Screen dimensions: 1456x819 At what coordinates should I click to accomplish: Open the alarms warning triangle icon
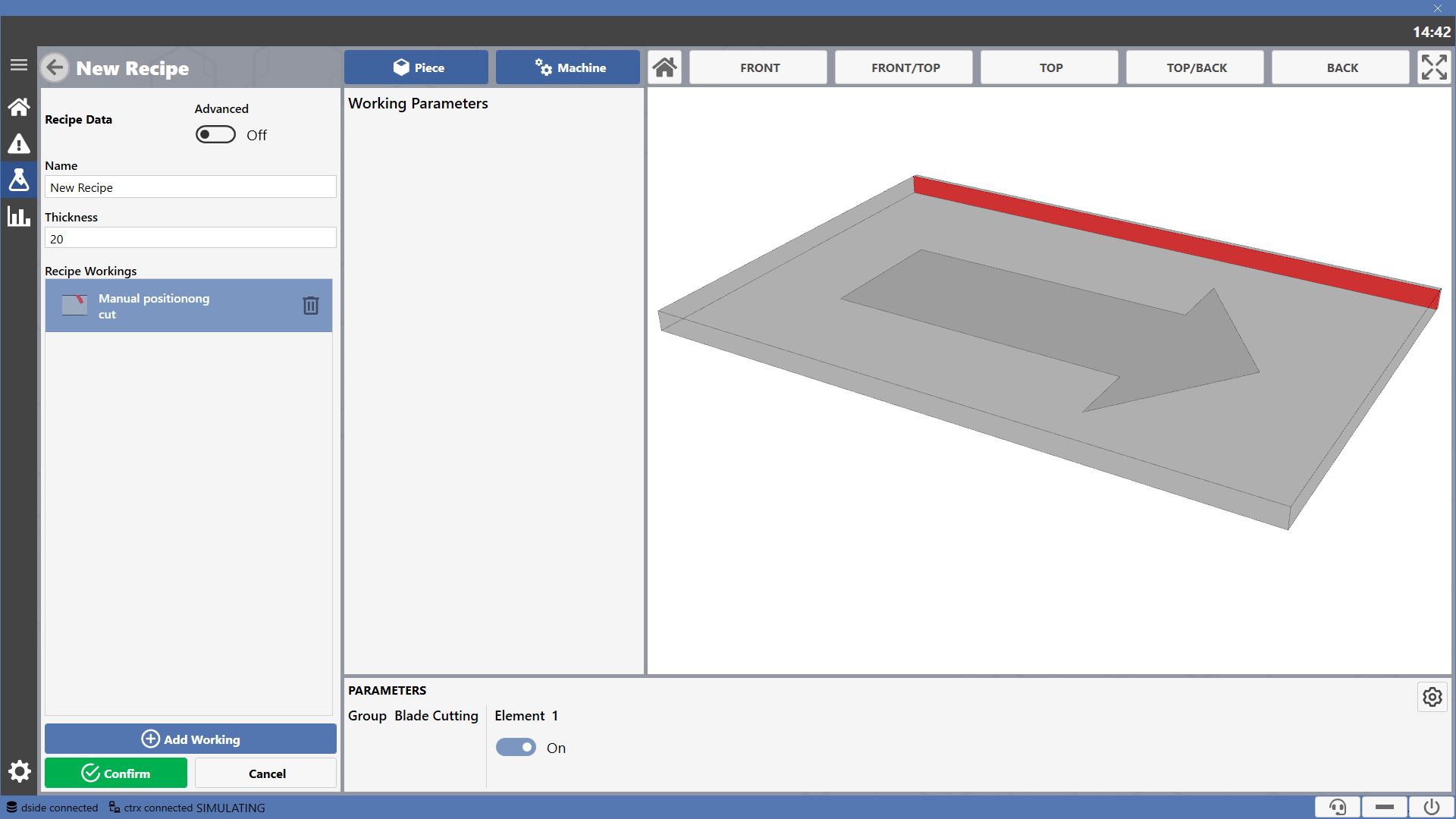tap(19, 143)
